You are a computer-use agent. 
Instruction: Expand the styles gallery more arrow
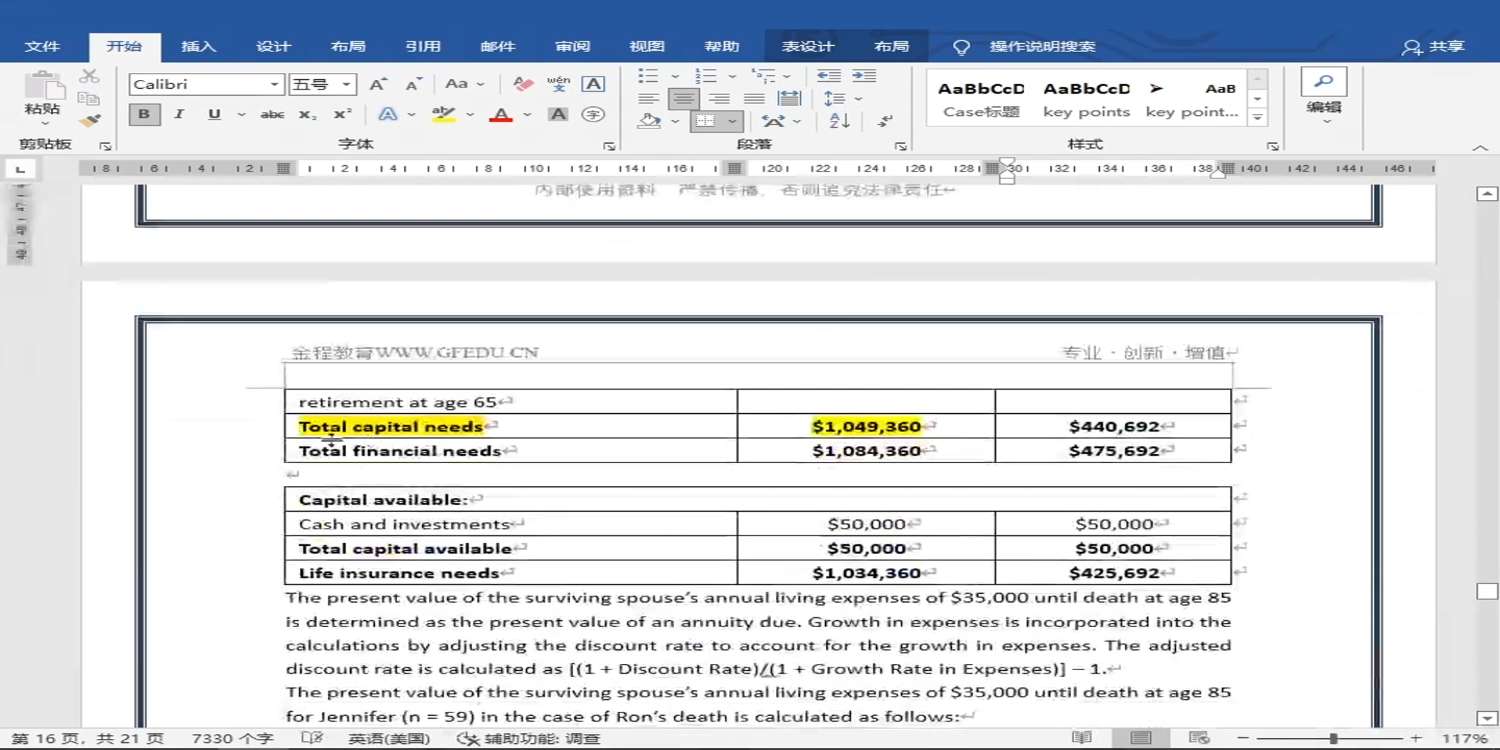1258,118
